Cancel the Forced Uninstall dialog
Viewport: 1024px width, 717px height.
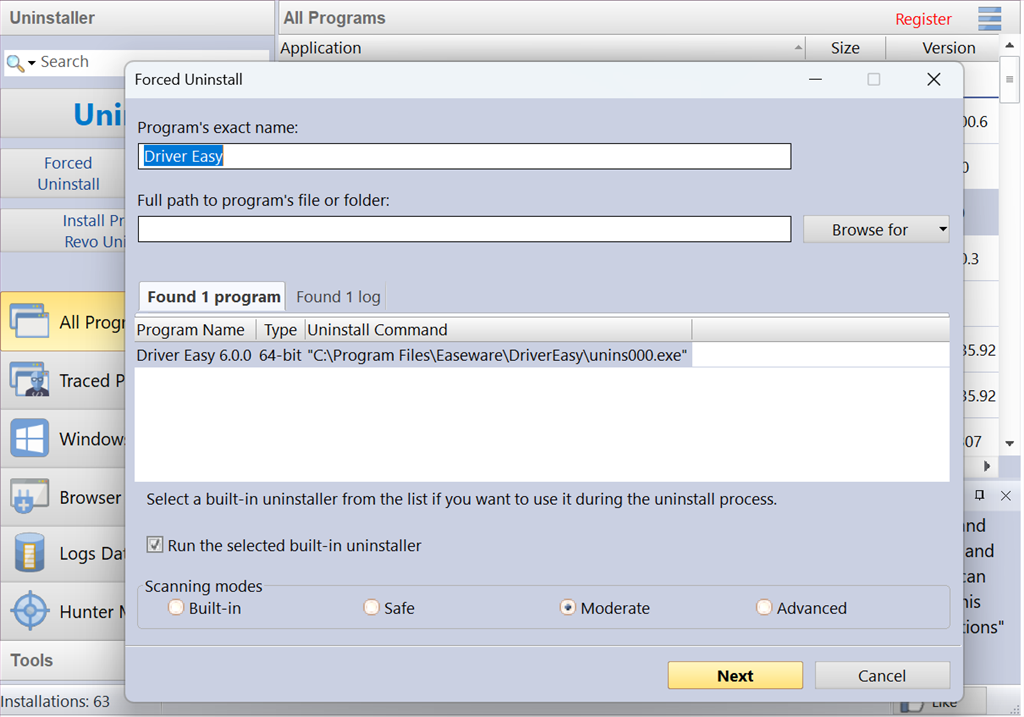coord(882,675)
